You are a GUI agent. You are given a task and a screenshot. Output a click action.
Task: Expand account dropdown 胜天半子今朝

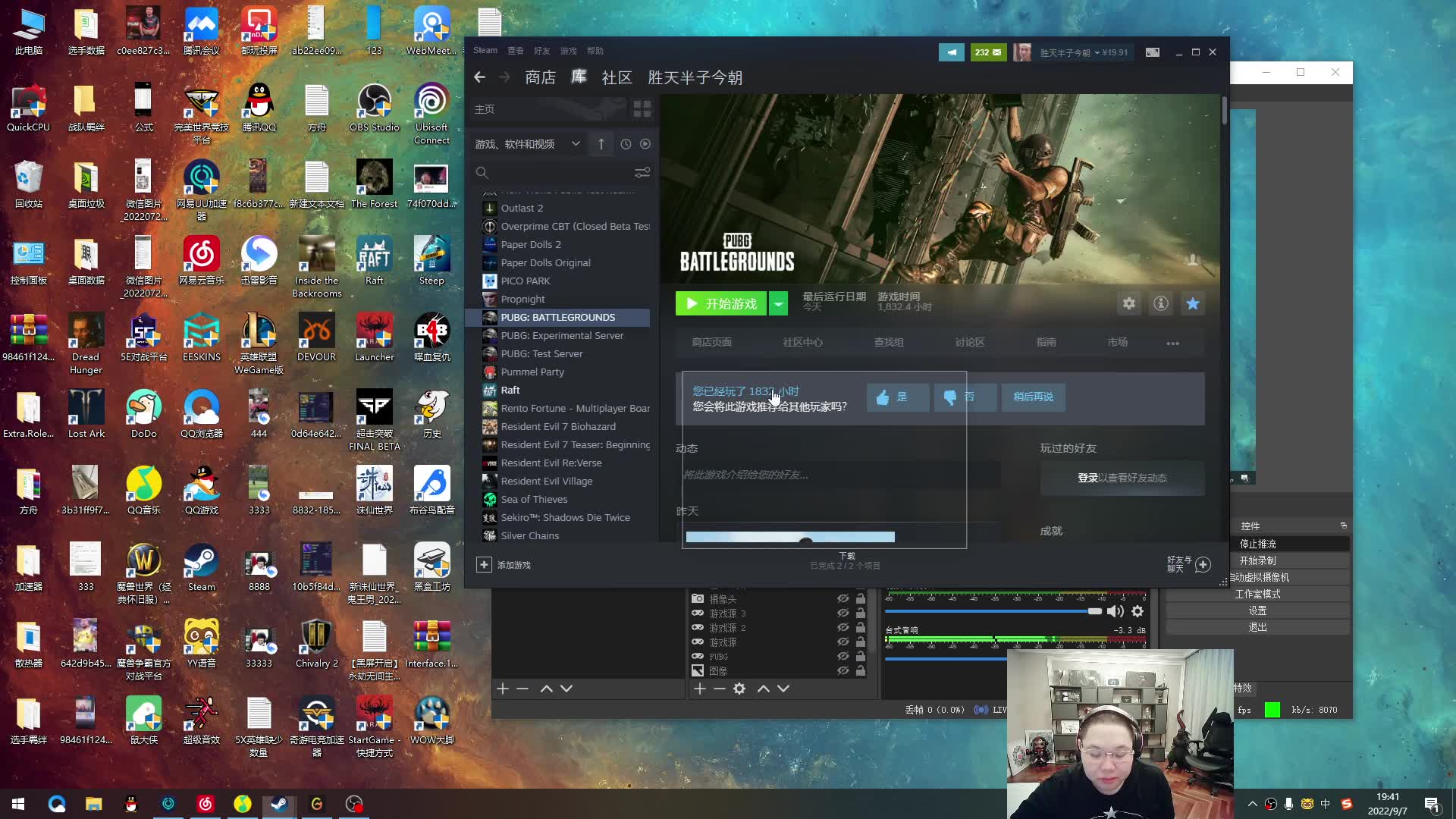[x=1069, y=52]
